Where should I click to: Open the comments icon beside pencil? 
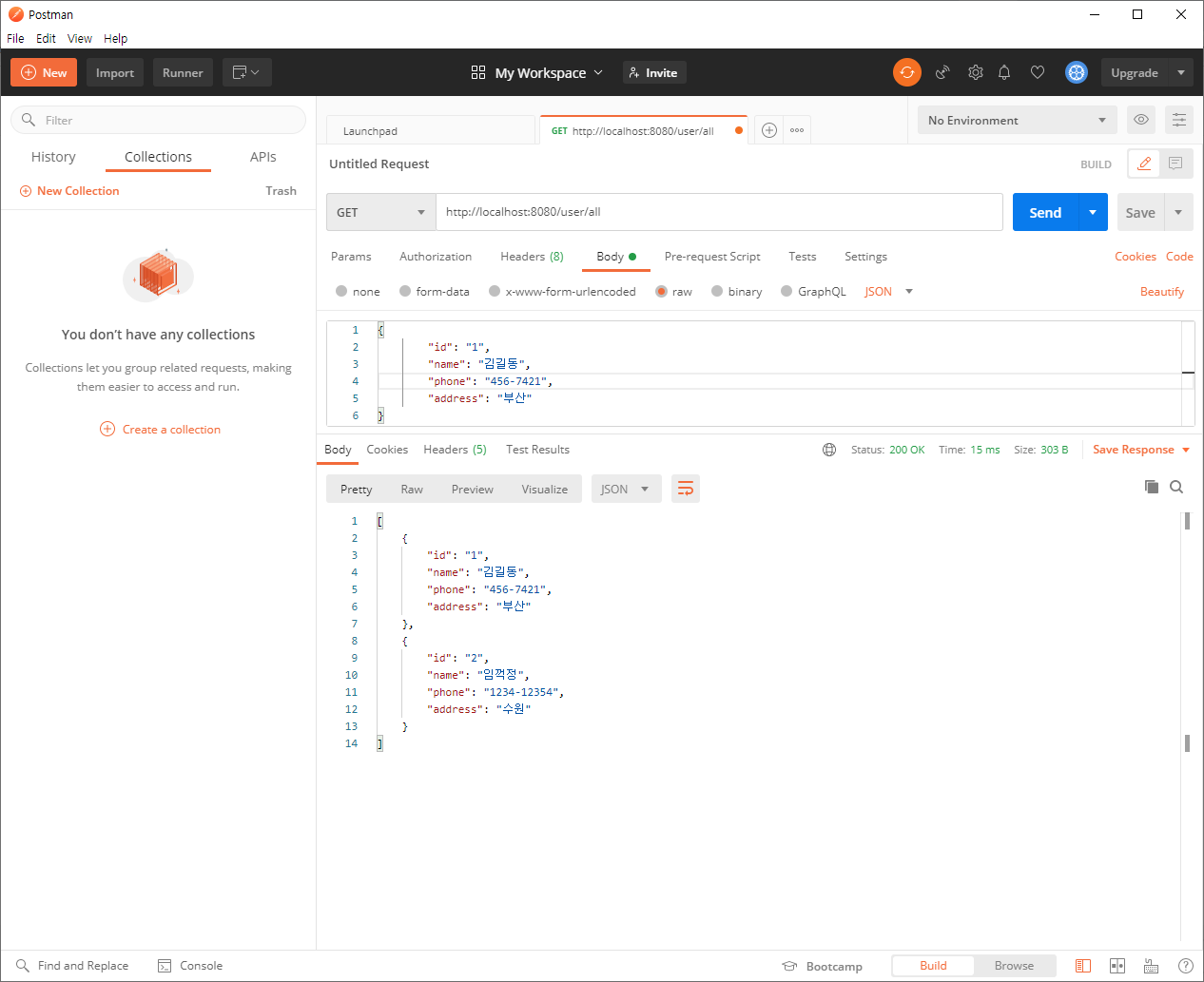click(x=1175, y=164)
